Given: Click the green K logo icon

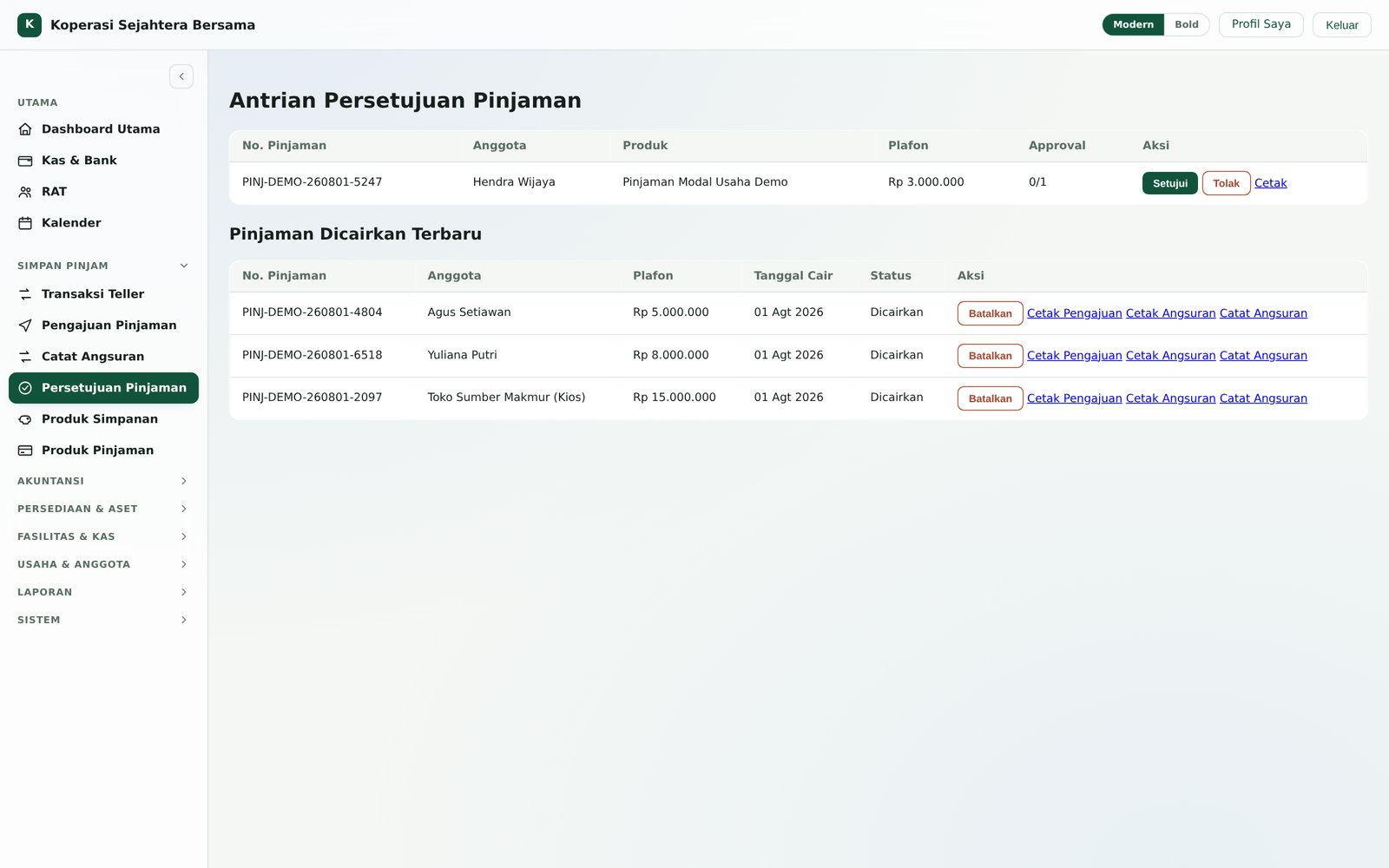Looking at the screenshot, I should tap(30, 25).
